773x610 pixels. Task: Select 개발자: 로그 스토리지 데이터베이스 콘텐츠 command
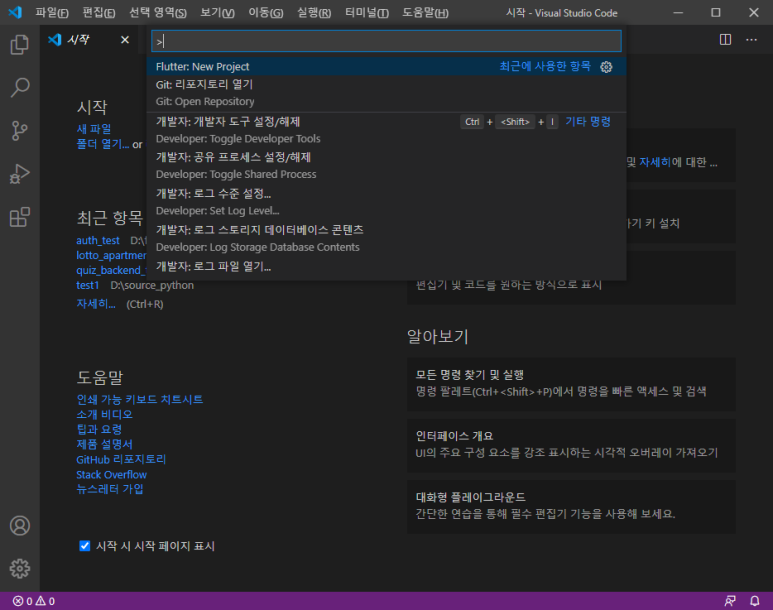tap(386, 238)
